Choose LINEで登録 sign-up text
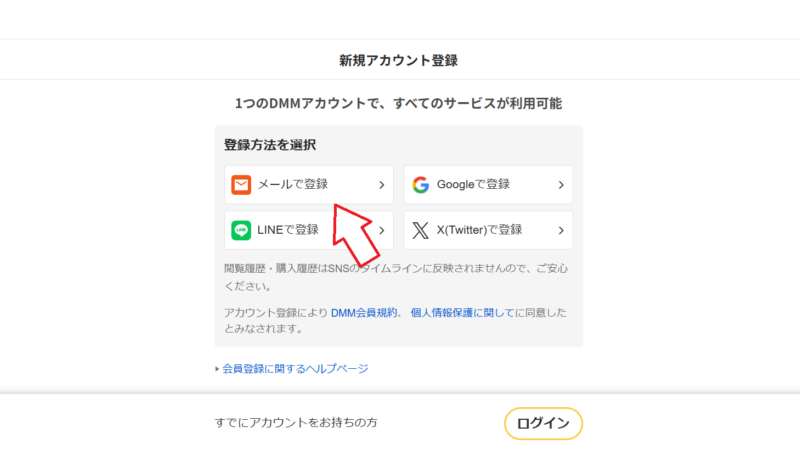800x450 pixels. pos(288,230)
